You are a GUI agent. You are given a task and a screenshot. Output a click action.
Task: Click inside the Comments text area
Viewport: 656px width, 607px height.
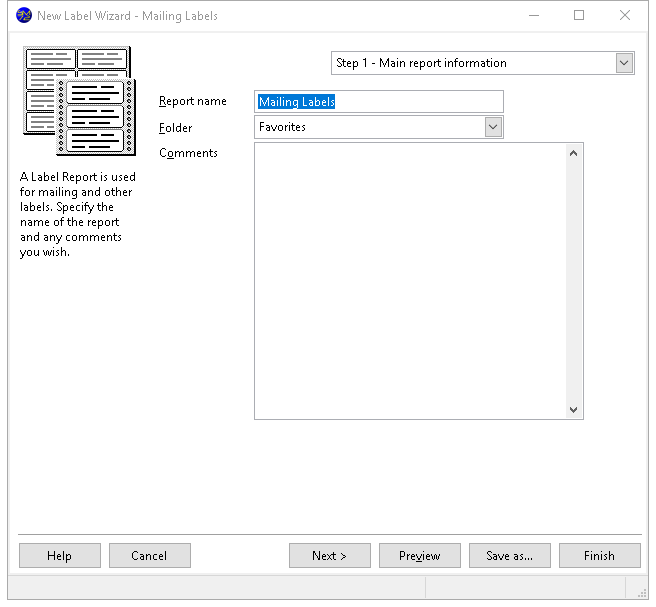pos(410,281)
